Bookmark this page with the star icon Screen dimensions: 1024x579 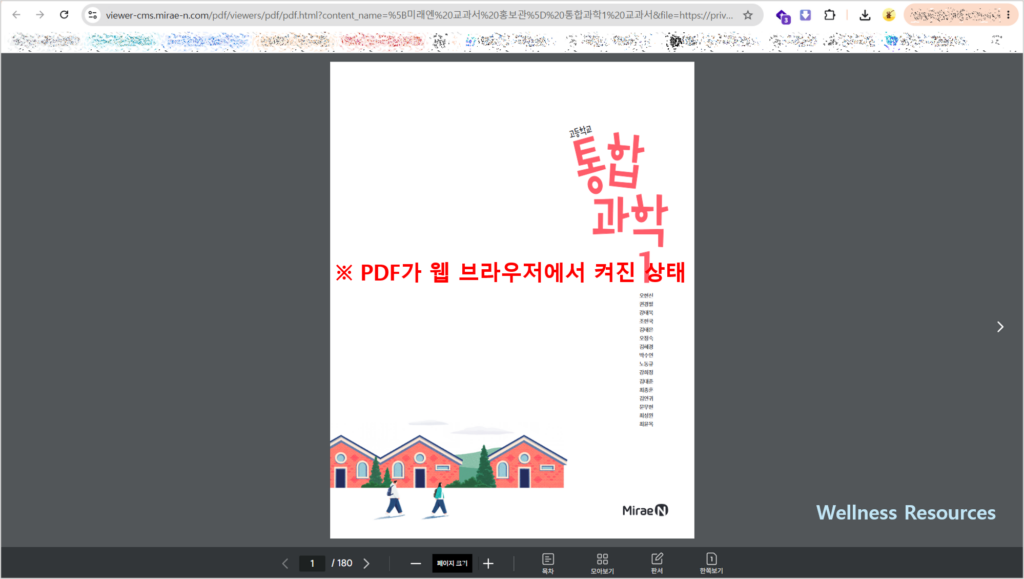(748, 14)
